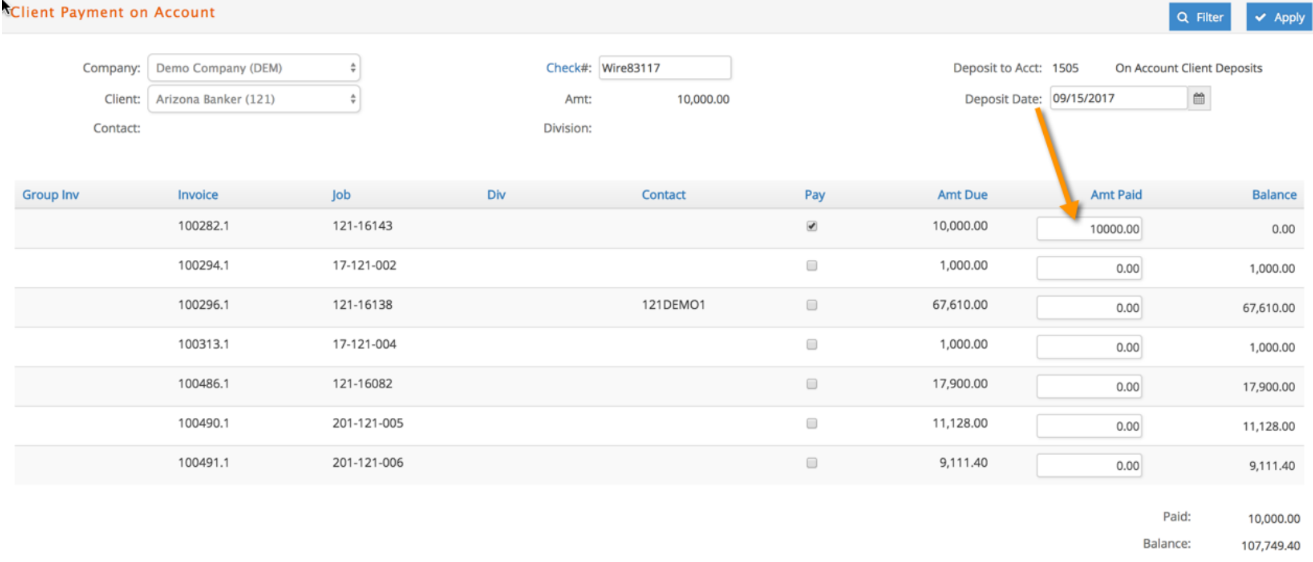
Task: Sort by the Contact column header
Action: point(664,195)
